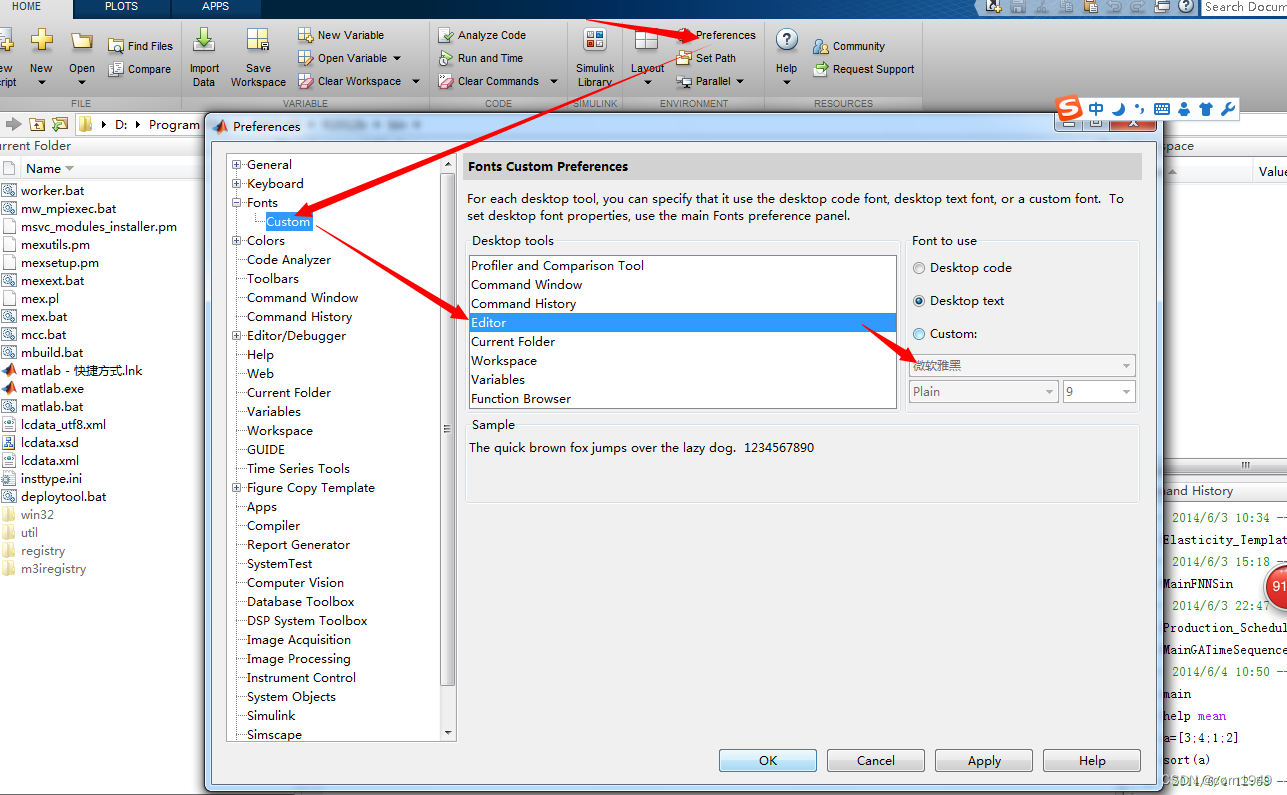
Task: Click the Apply button
Action: coord(984,761)
